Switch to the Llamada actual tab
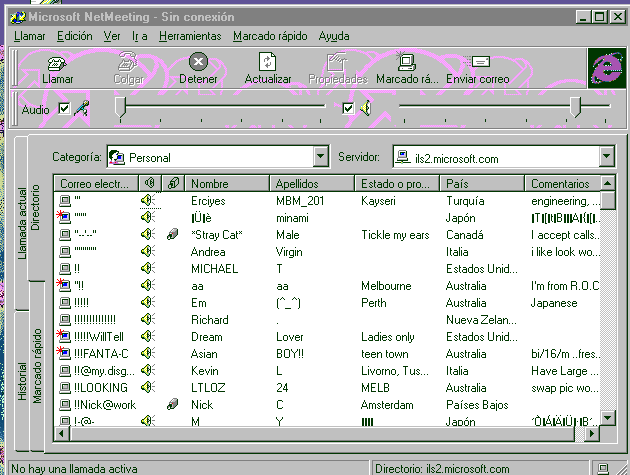Viewport: 630px width, 475px height. [22, 223]
